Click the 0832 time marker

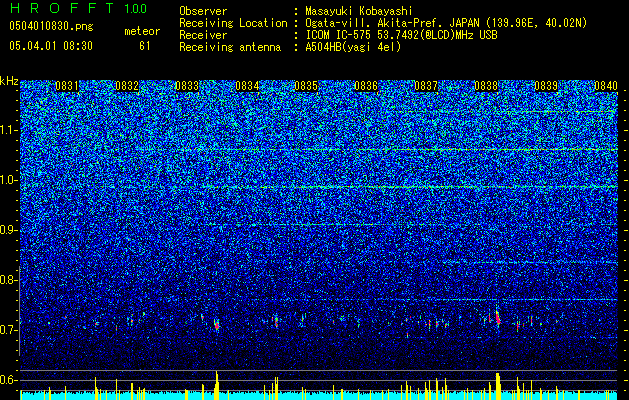tap(127, 86)
